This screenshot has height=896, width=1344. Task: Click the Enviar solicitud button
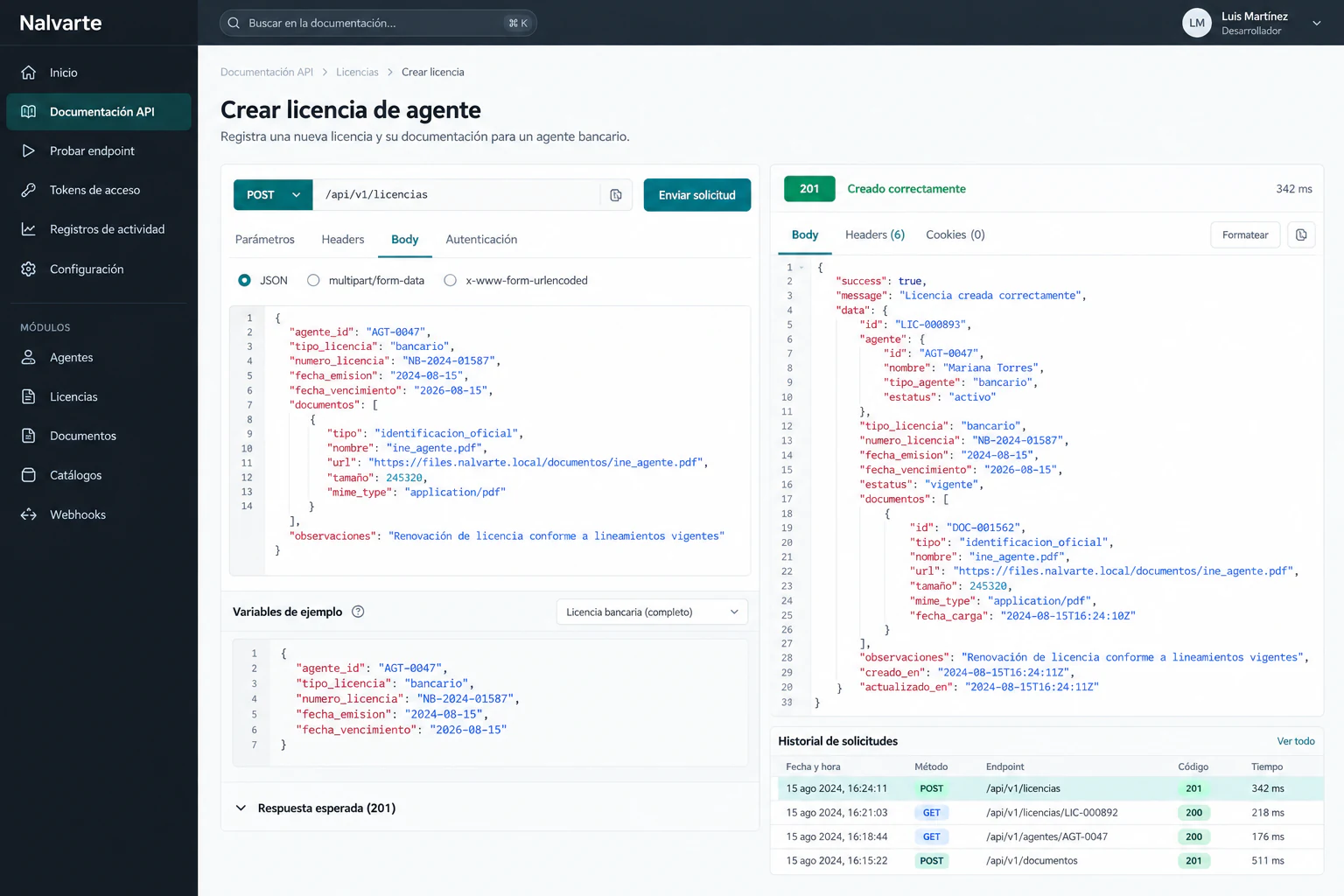[x=697, y=195]
